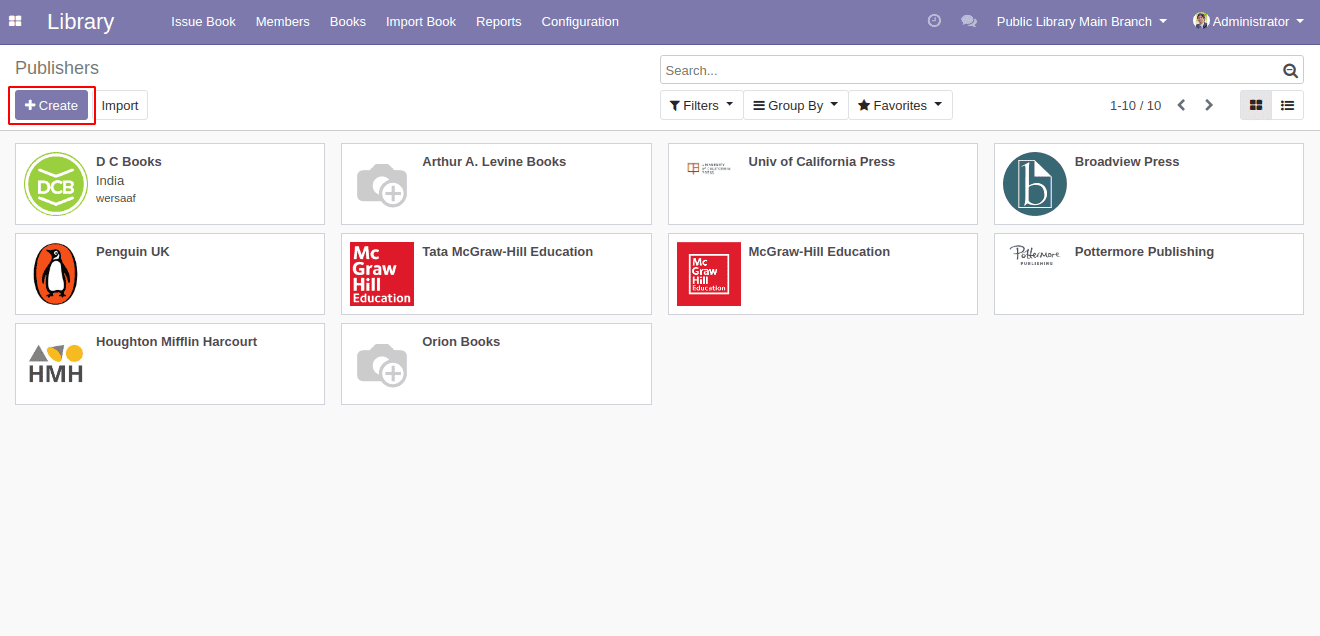Screen dimensions: 1320x636
Task: Click the Import button
Action: click(120, 105)
